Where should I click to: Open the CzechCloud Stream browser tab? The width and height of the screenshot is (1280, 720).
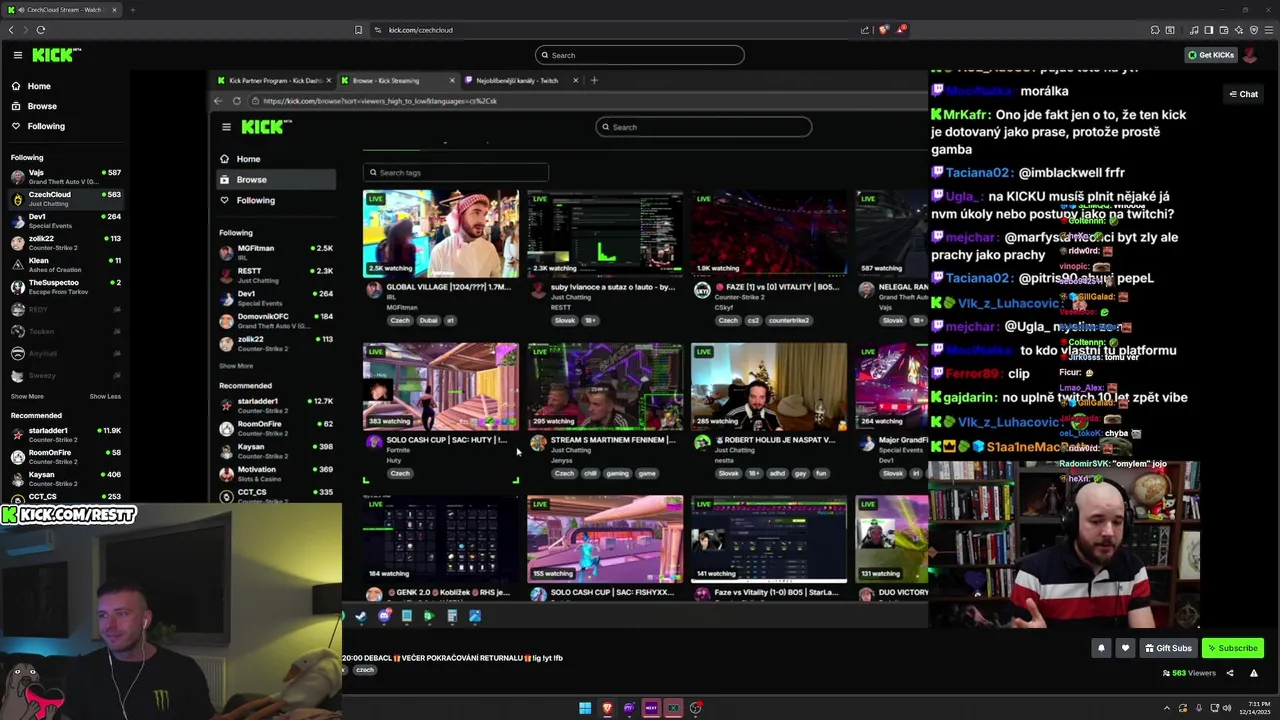[x=62, y=10]
